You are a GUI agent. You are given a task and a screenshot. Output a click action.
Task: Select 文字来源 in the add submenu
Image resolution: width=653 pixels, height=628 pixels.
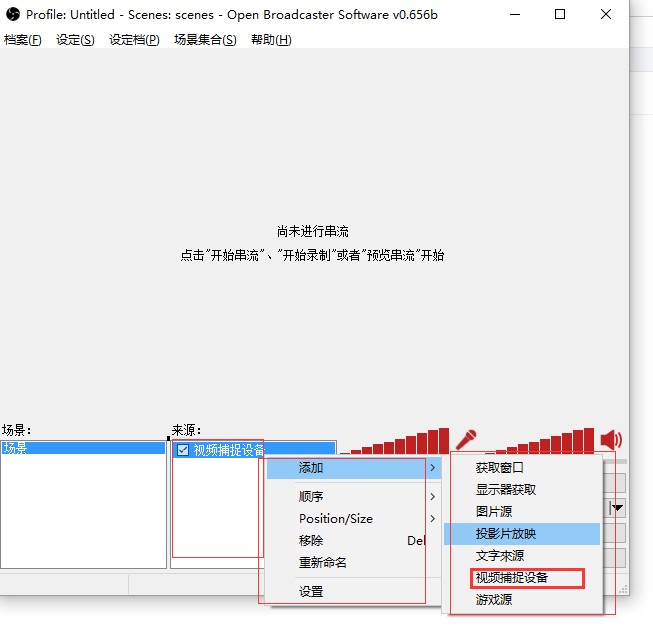pos(522,556)
